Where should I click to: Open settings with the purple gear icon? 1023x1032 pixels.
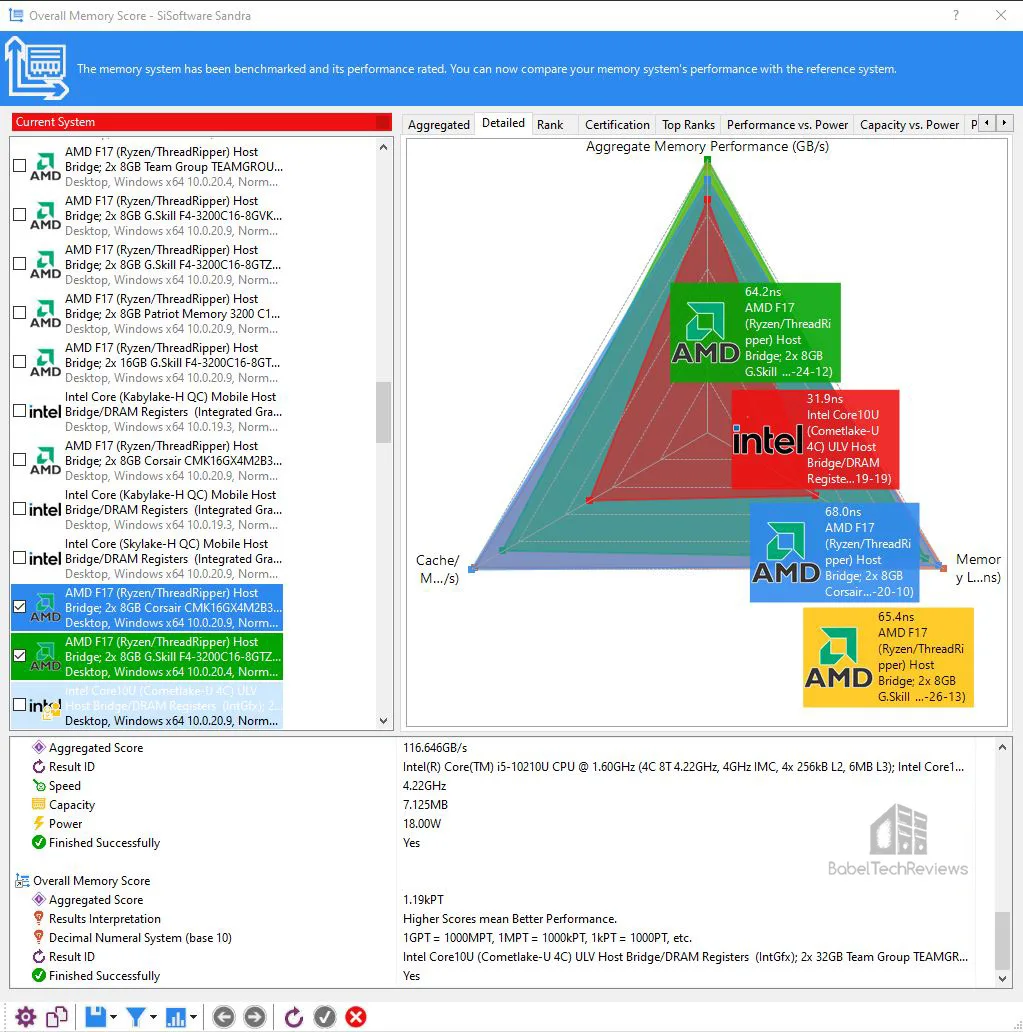tap(26, 1017)
